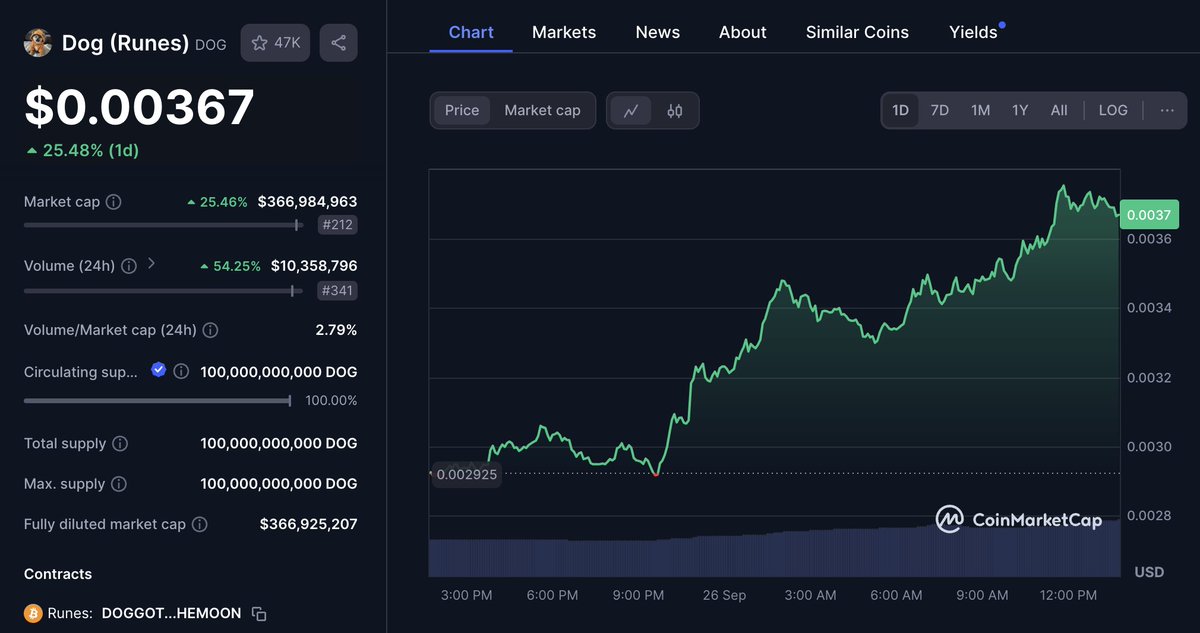1200x633 pixels.
Task: Click the 0.002925 low price label
Action: tap(466, 474)
